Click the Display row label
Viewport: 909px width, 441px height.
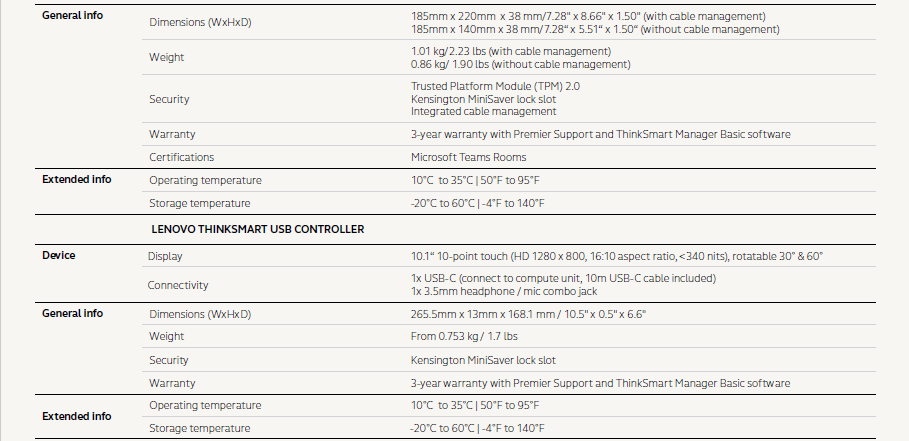pyautogui.click(x=166, y=256)
